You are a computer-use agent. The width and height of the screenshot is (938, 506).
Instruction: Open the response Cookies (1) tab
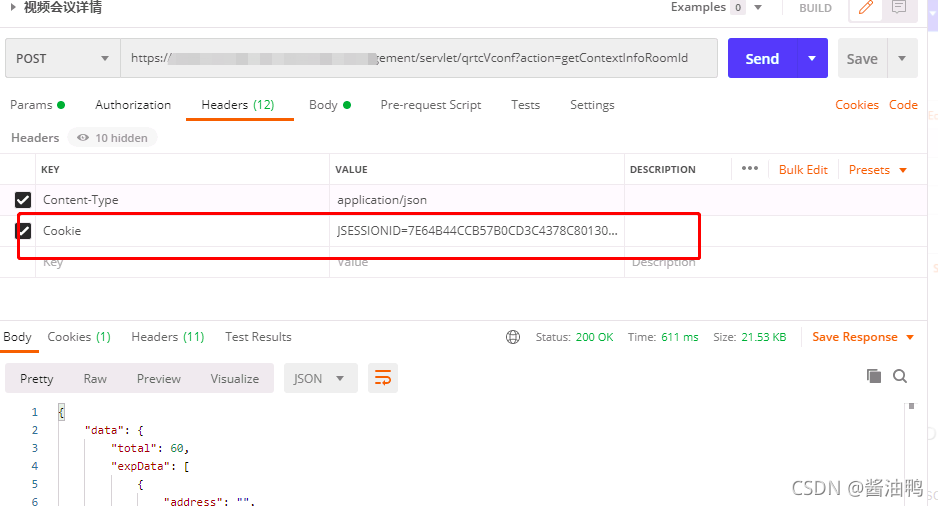click(79, 337)
